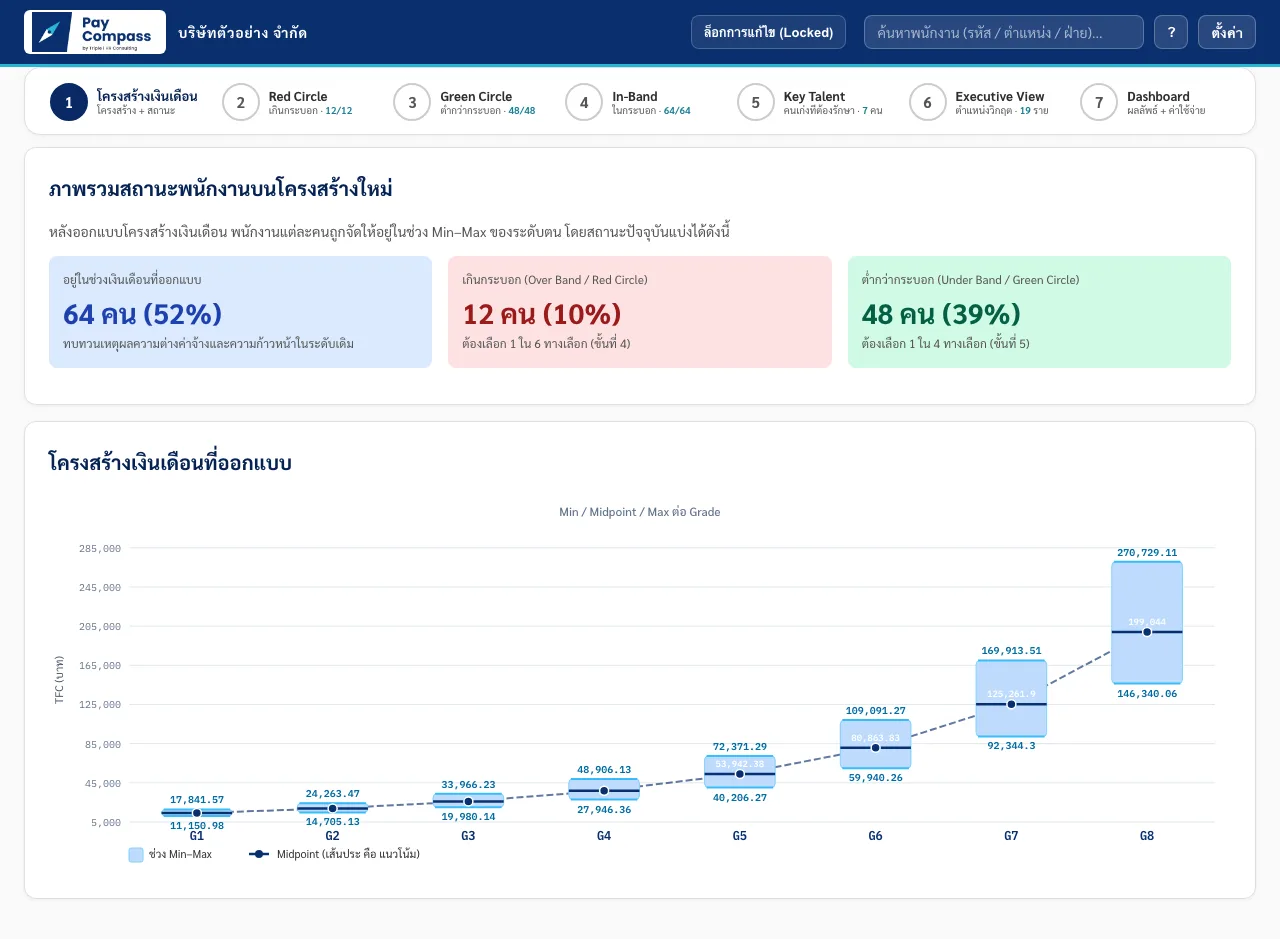This screenshot has width=1280, height=939.
Task: Click the 12 คน (10%) over band card
Action: coord(640,312)
